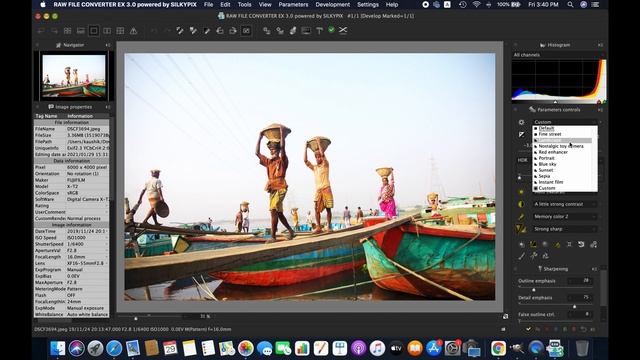Switch to thumbnail grid display mode
Image resolution: width=640 pixels, height=360 pixels.
click(x=67, y=31)
